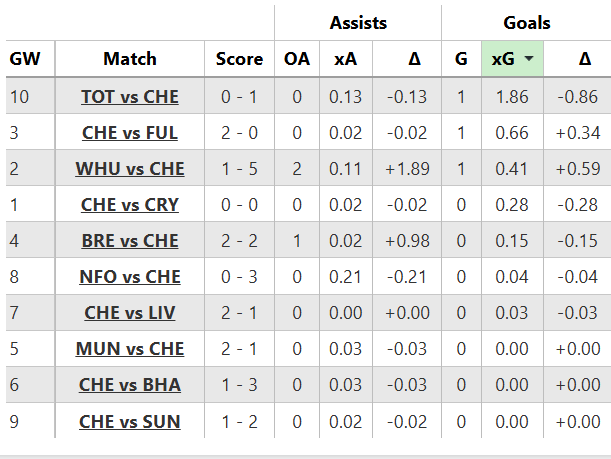This screenshot has height=459, width=611.
Task: Open NFO vs CHE match link
Action: [x=130, y=277]
